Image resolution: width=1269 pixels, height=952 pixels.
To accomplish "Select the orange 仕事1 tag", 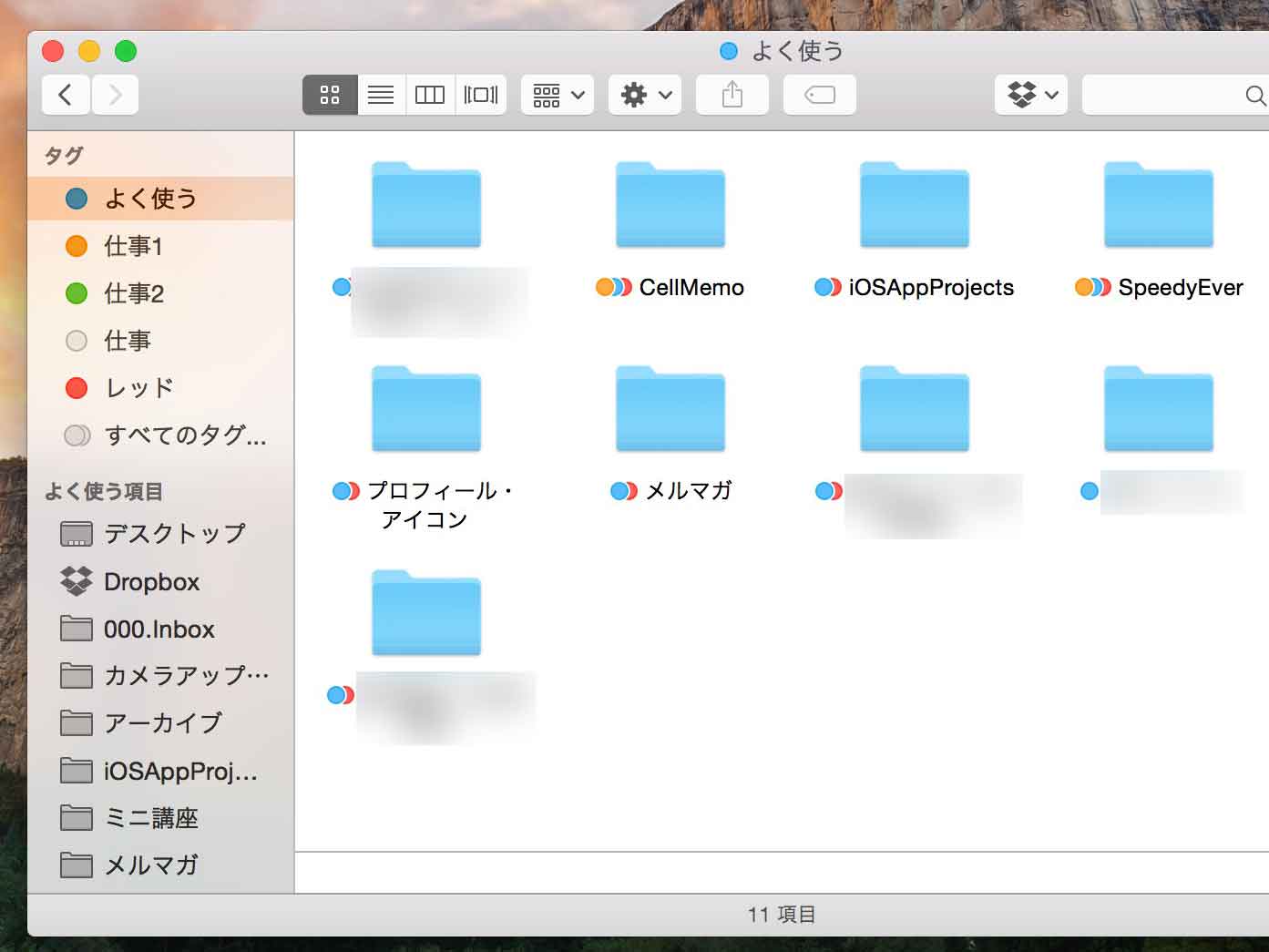I will pyautogui.click(x=161, y=246).
